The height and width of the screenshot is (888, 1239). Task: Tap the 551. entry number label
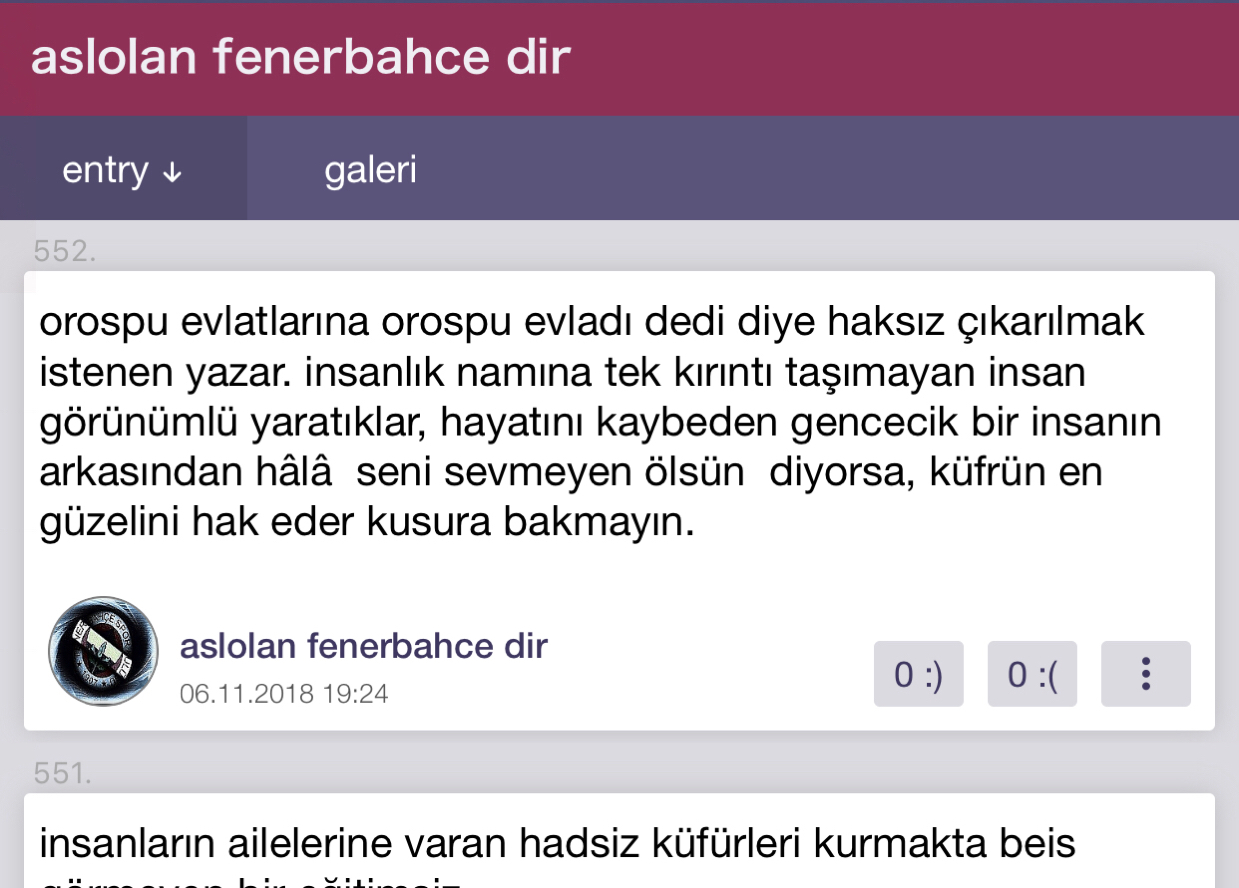pos(65,772)
